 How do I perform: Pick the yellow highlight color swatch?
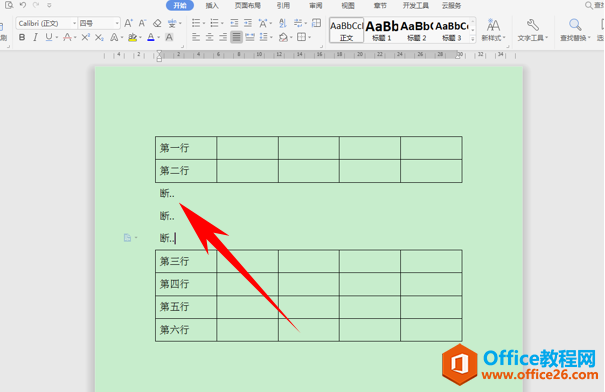[x=132, y=37]
